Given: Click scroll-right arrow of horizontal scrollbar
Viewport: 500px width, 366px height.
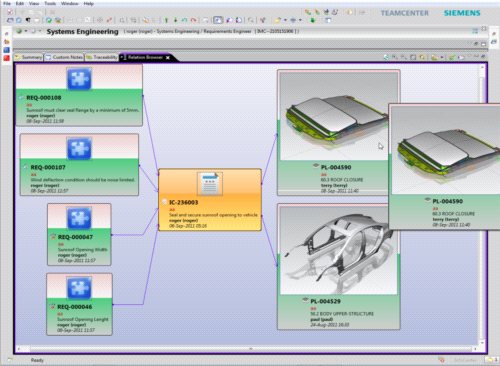Looking at the screenshot, I should [x=475, y=349].
